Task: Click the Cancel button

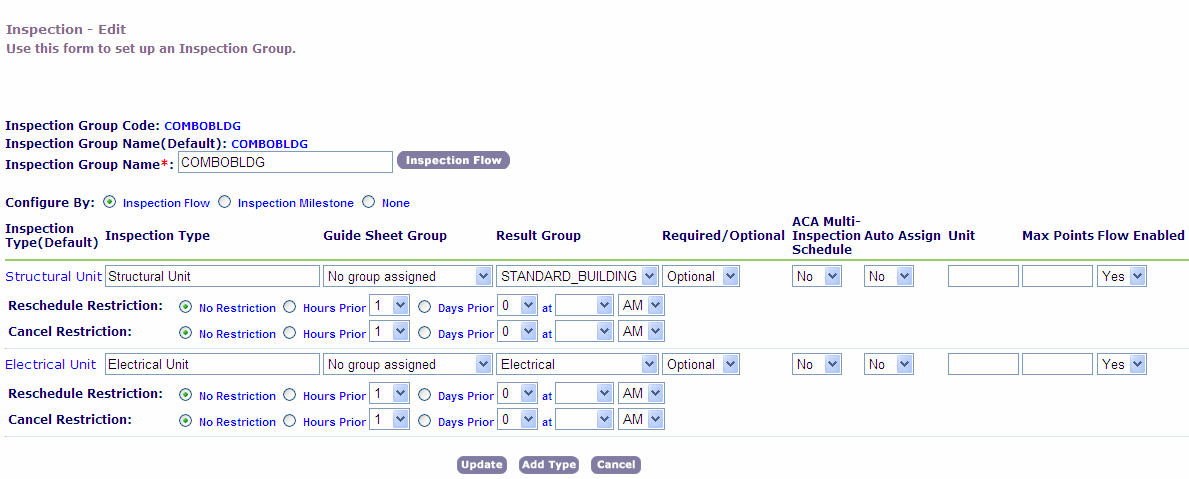Action: (x=615, y=465)
